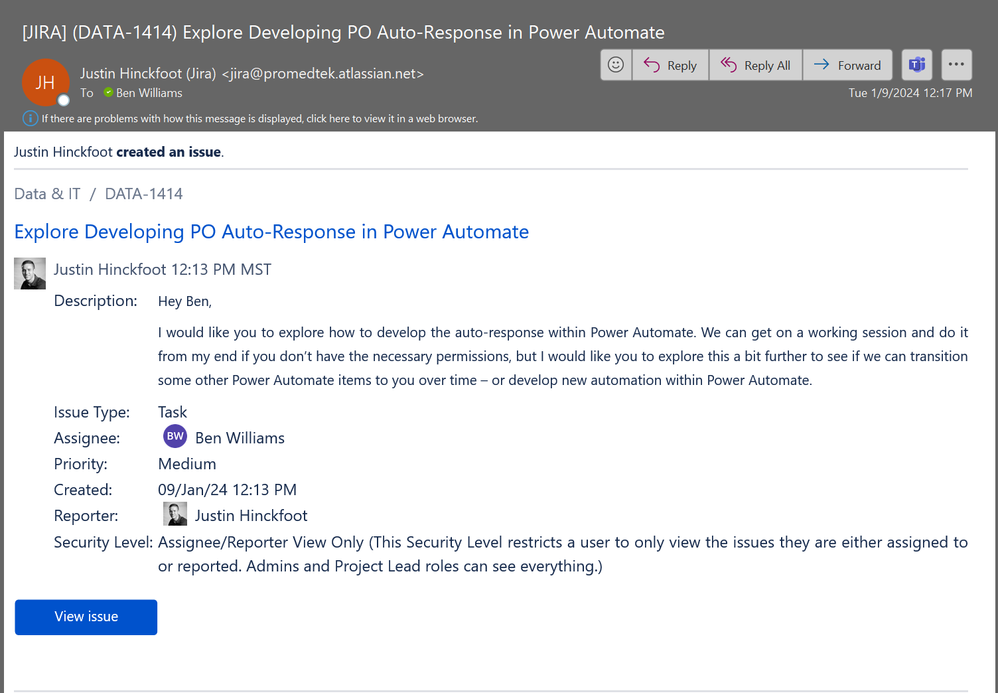Click Justin Hinckfoot's photo beside the timestamp
The height and width of the screenshot is (693, 998).
pos(30,274)
